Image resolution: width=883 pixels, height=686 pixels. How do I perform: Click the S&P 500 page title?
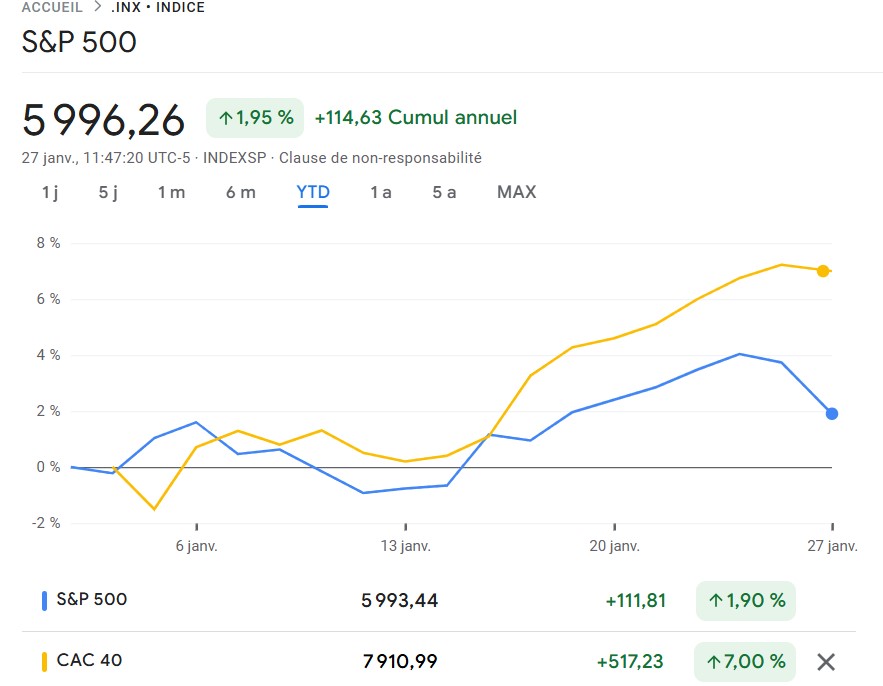79,42
